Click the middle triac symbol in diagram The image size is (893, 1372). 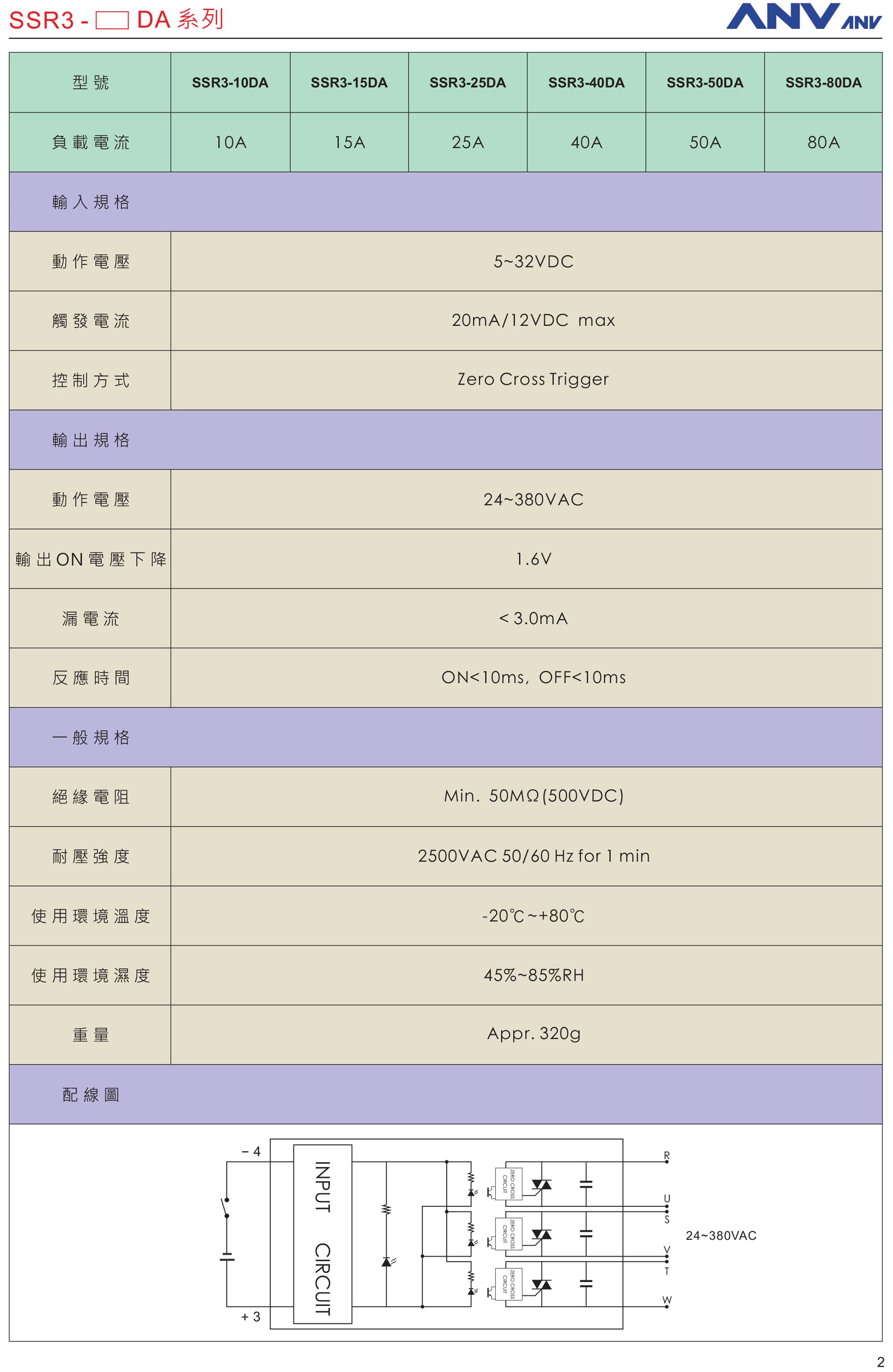541,1234
